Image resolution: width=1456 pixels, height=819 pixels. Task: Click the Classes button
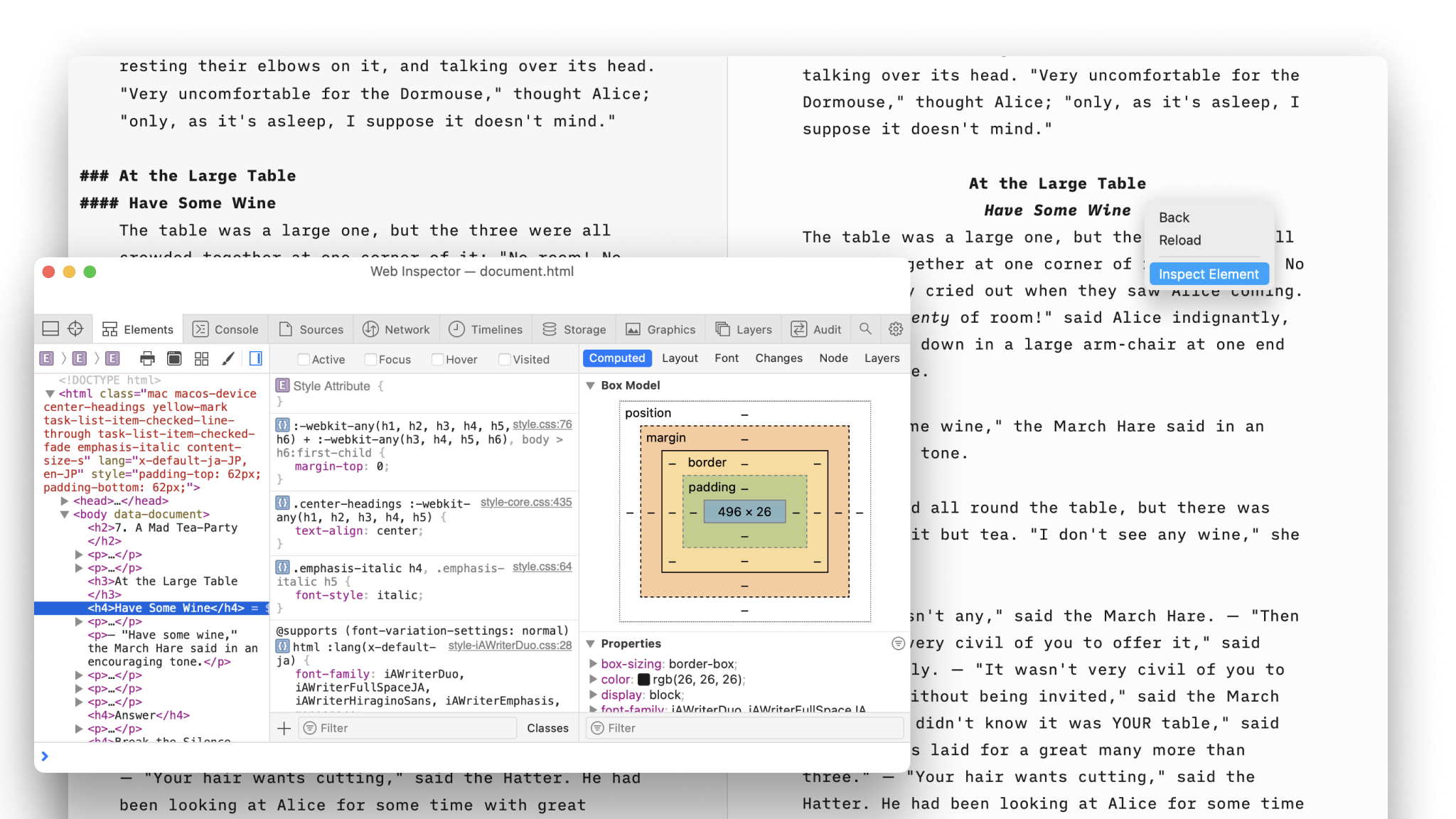[547, 728]
